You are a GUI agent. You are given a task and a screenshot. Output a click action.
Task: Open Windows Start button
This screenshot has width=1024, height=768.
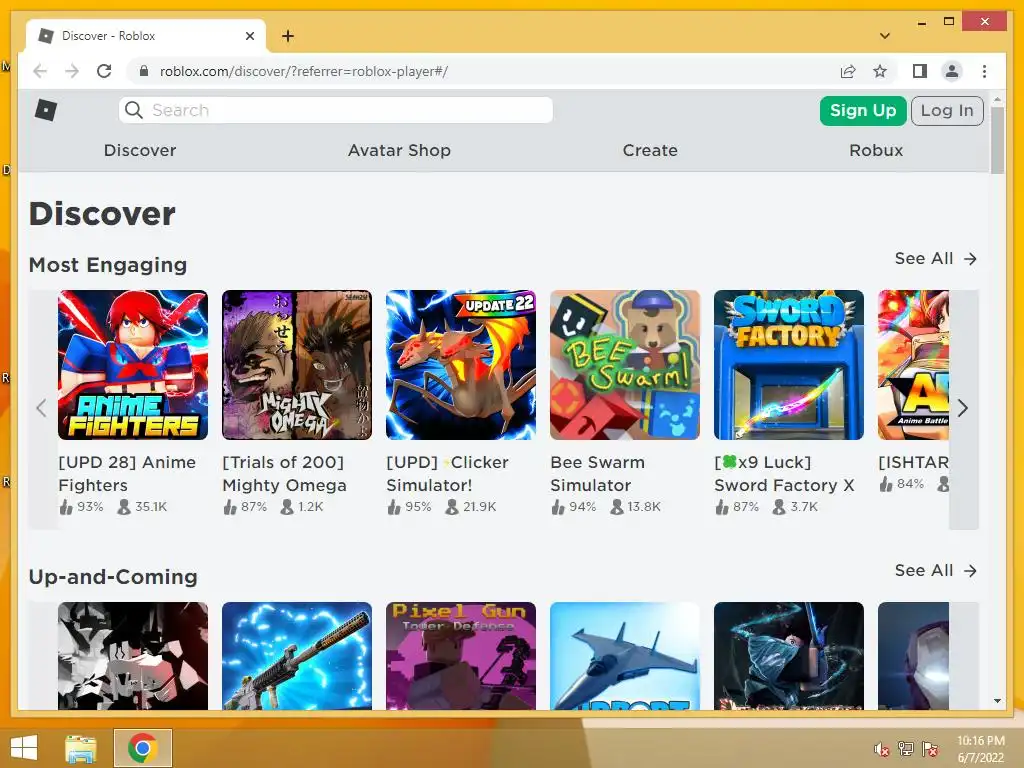pos(24,748)
